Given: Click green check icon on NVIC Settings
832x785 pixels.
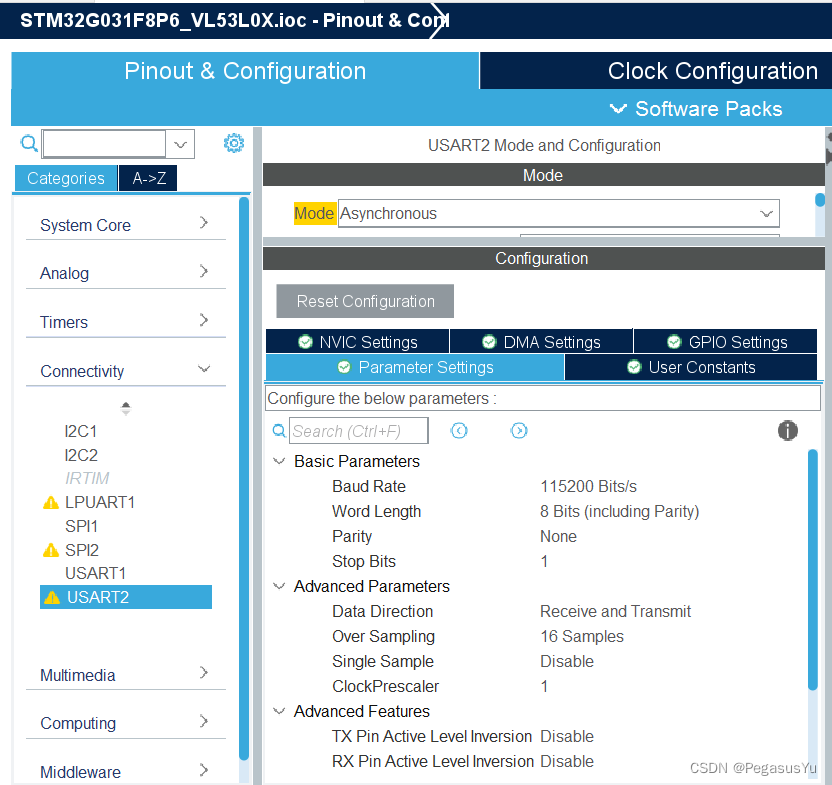Looking at the screenshot, I should pos(305,342).
